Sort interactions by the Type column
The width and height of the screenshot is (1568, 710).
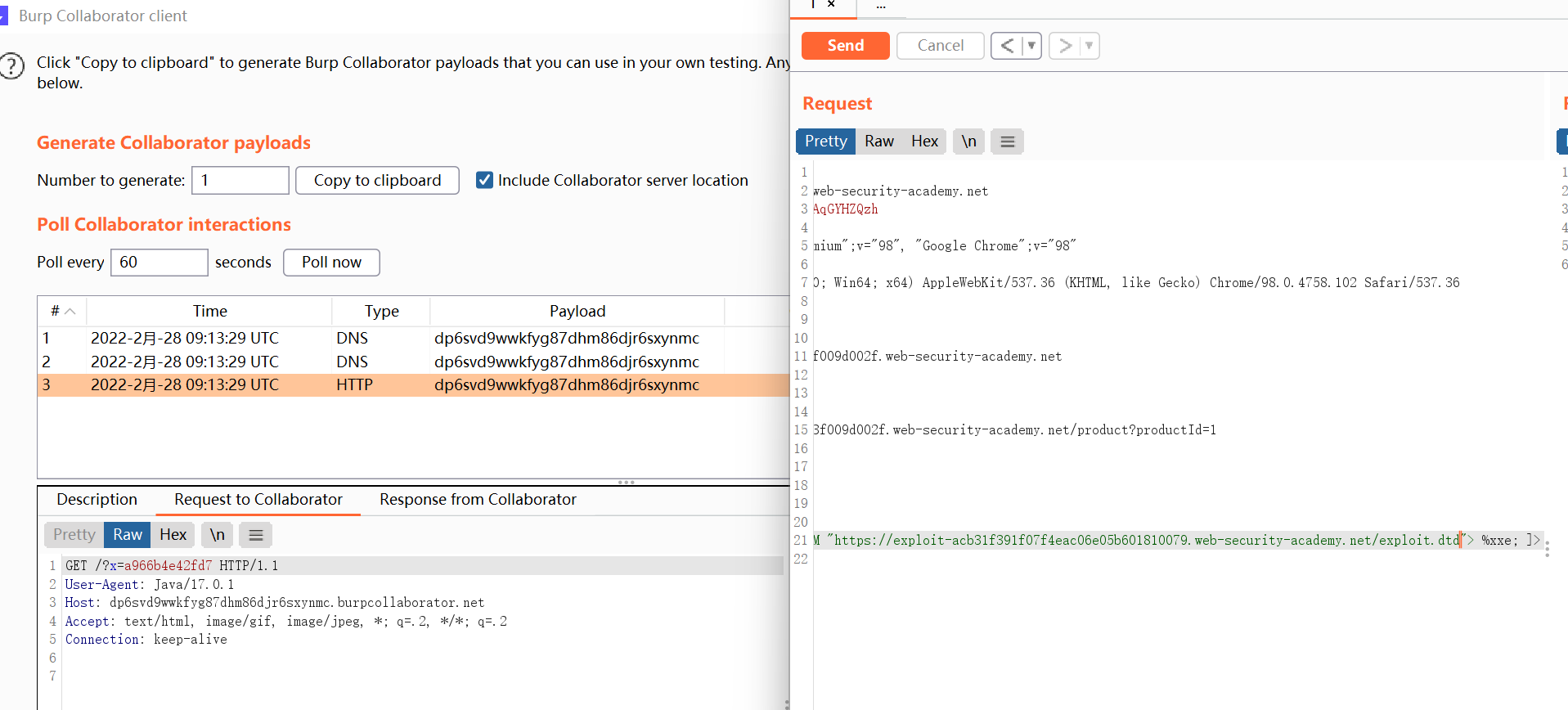pos(381,311)
